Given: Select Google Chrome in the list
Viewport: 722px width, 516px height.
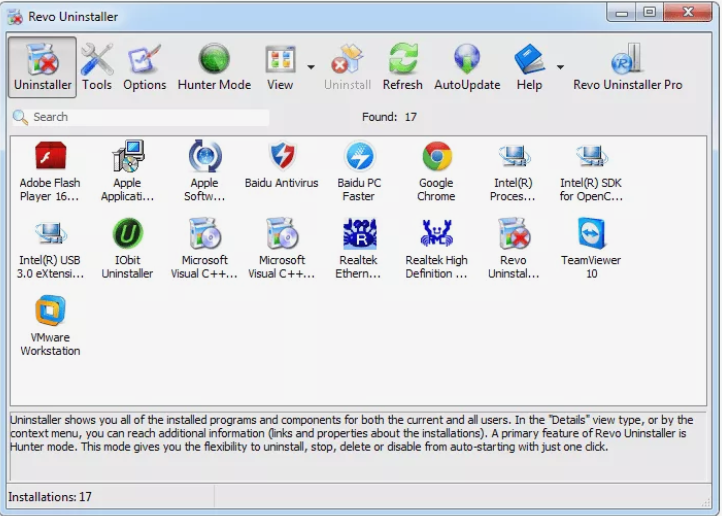Looking at the screenshot, I should [x=436, y=171].
